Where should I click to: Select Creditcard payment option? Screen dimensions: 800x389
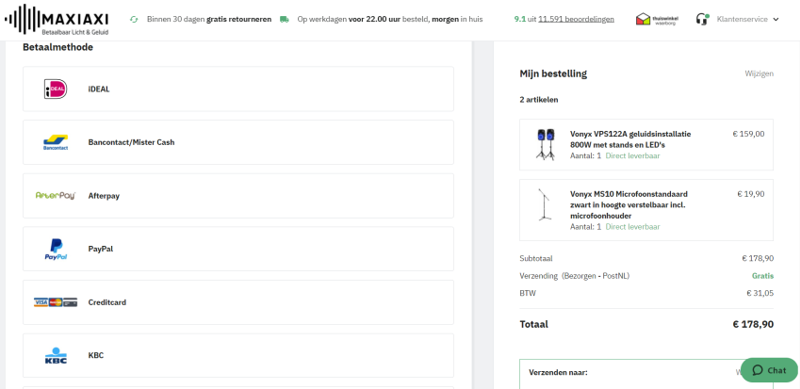[x=238, y=302]
